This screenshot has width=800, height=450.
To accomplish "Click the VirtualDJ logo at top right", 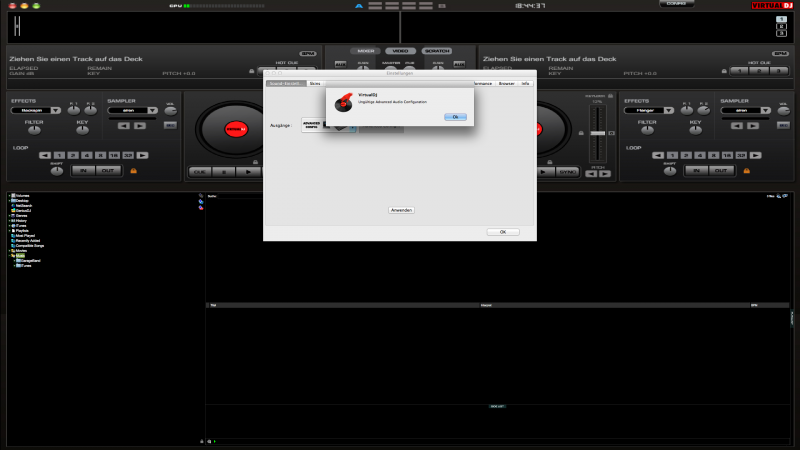I will pyautogui.click(x=772, y=6).
